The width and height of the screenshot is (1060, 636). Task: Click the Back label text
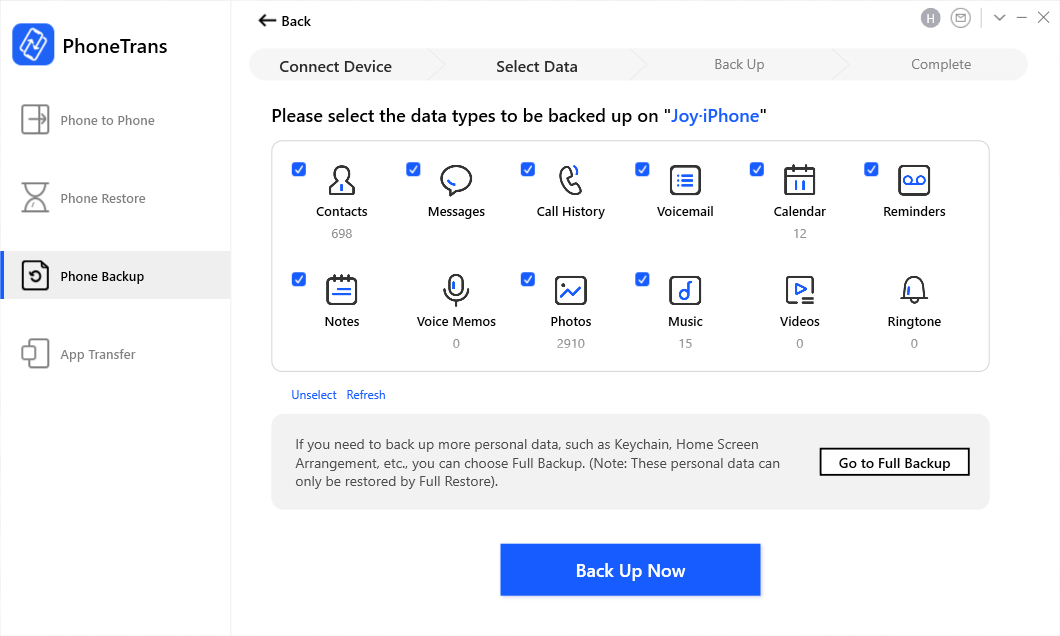[296, 21]
